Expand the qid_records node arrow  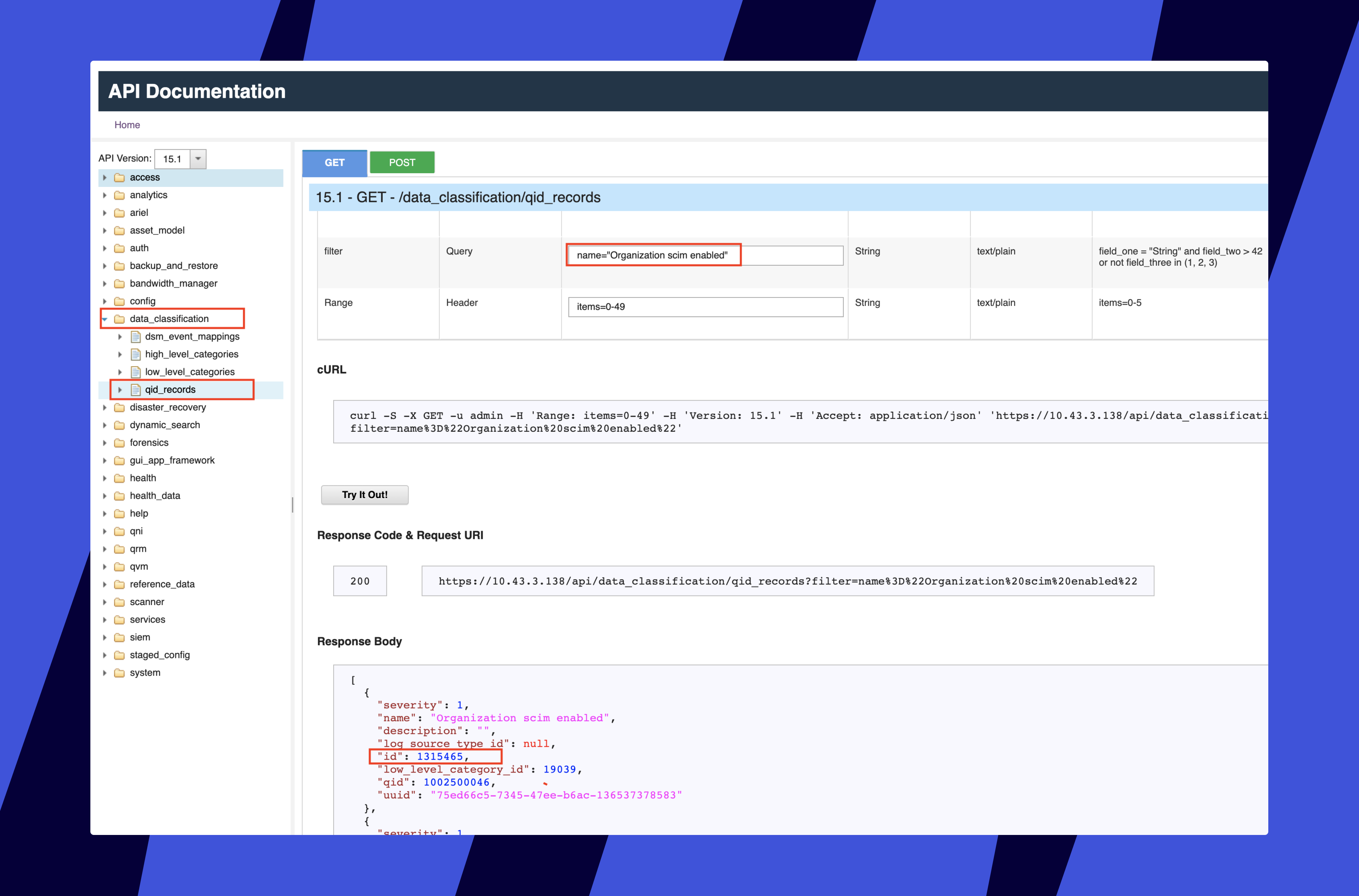pos(120,390)
